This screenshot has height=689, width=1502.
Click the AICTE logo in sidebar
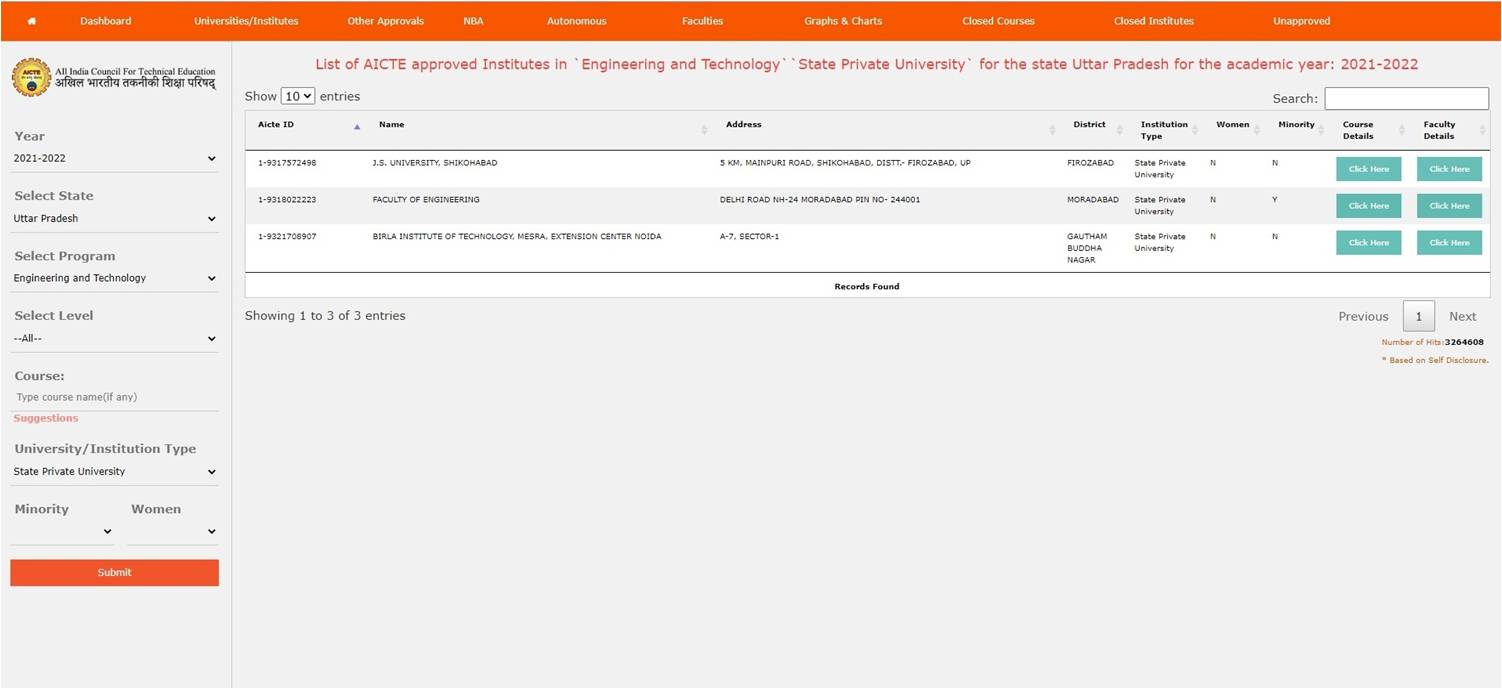point(31,78)
